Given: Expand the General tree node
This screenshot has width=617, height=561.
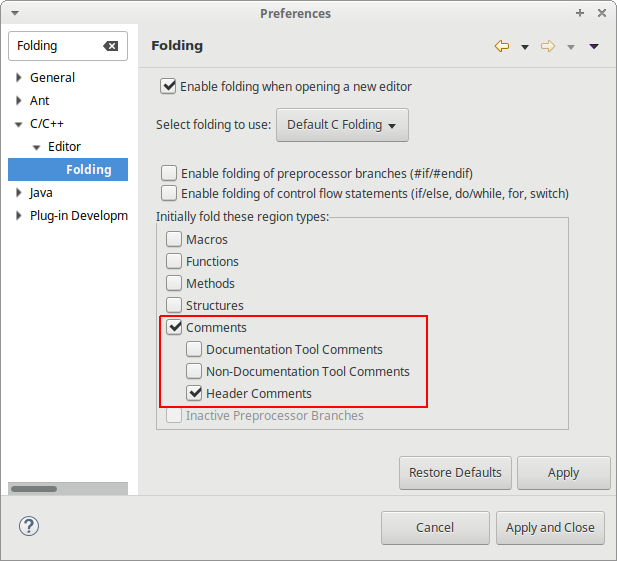Looking at the screenshot, I should (18, 78).
